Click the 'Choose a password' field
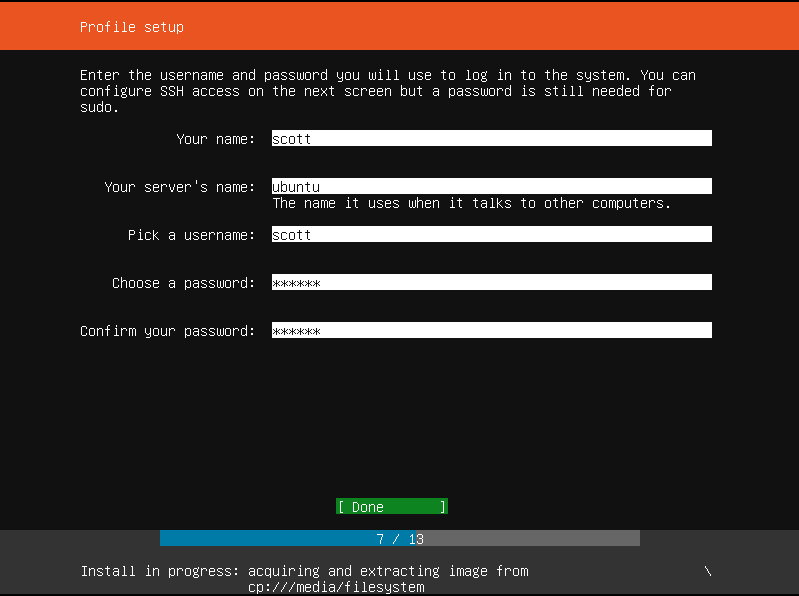Image resolution: width=799 pixels, height=596 pixels. (x=492, y=282)
